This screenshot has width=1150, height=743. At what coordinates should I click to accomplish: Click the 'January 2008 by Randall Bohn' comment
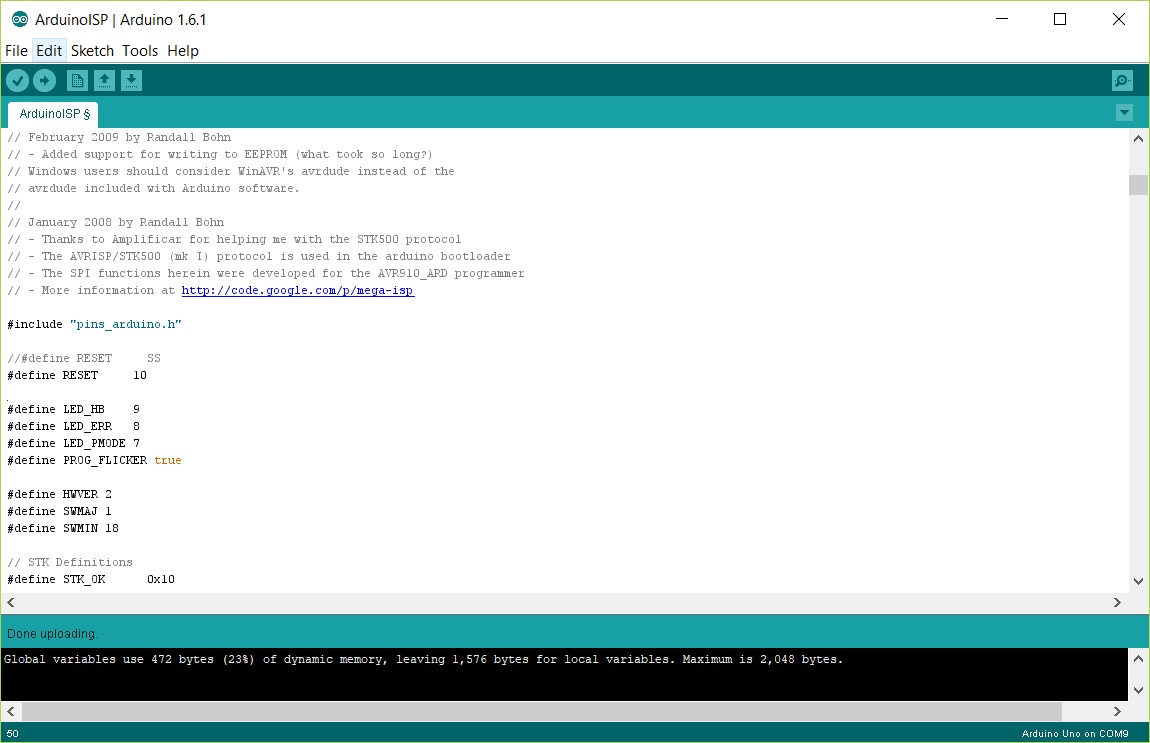click(x=116, y=222)
